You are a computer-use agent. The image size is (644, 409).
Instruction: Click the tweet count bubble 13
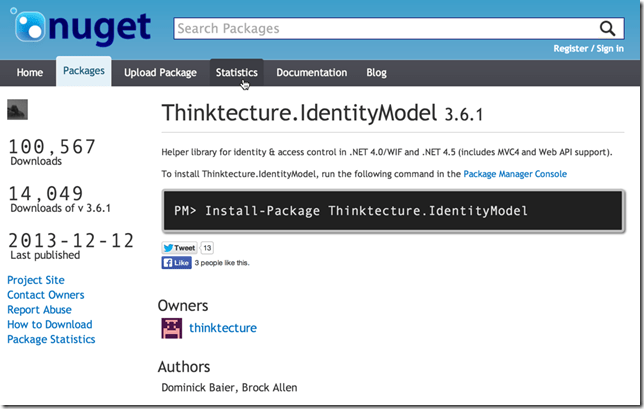point(207,248)
